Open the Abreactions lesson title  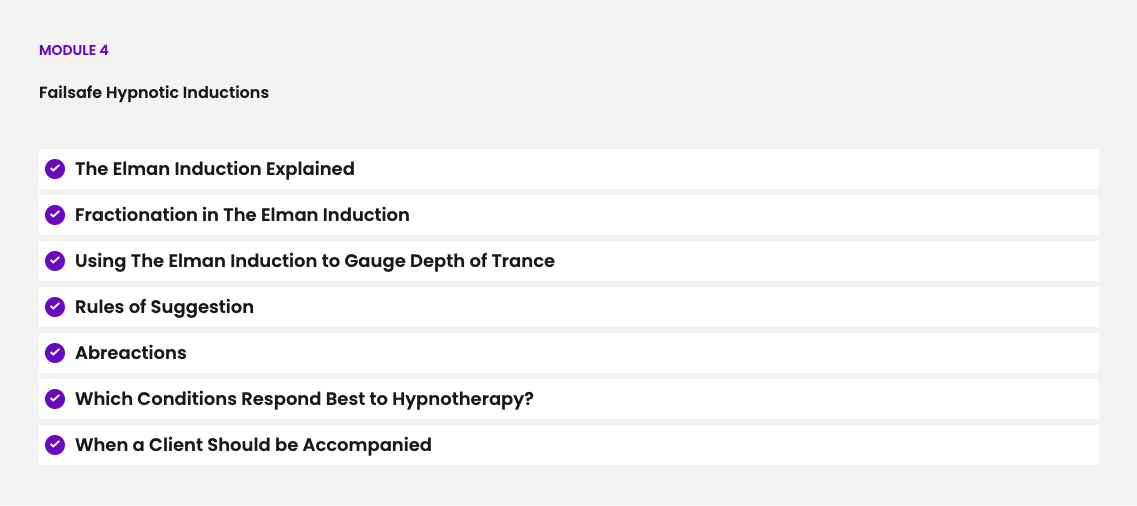point(130,353)
